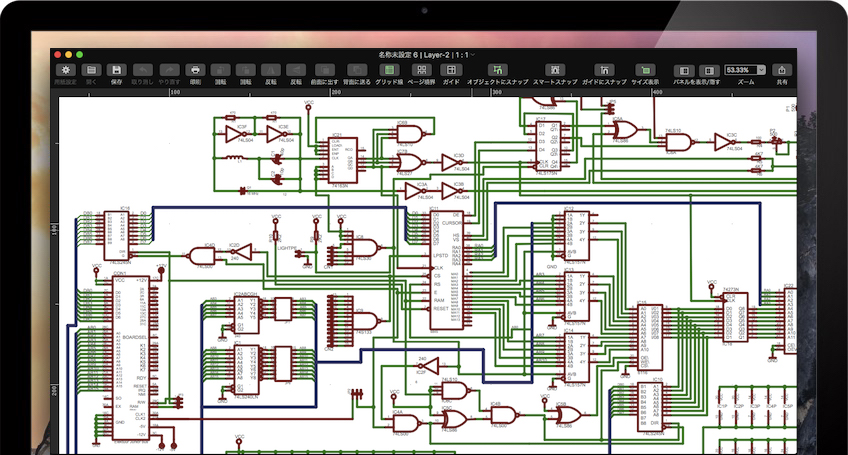The image size is (848, 455).
Task: Click the Undo (取り消し) arrow icon
Action: (x=143, y=70)
